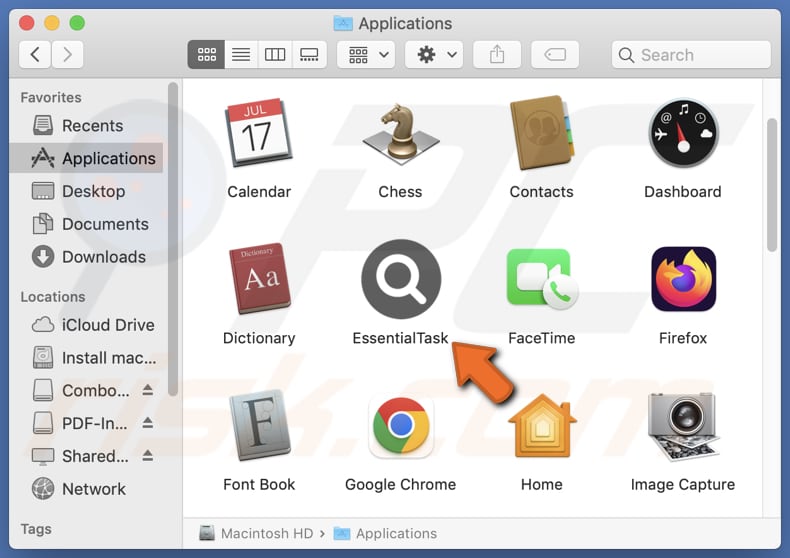Select the Install mac... volume
The image size is (790, 558).
[86, 358]
